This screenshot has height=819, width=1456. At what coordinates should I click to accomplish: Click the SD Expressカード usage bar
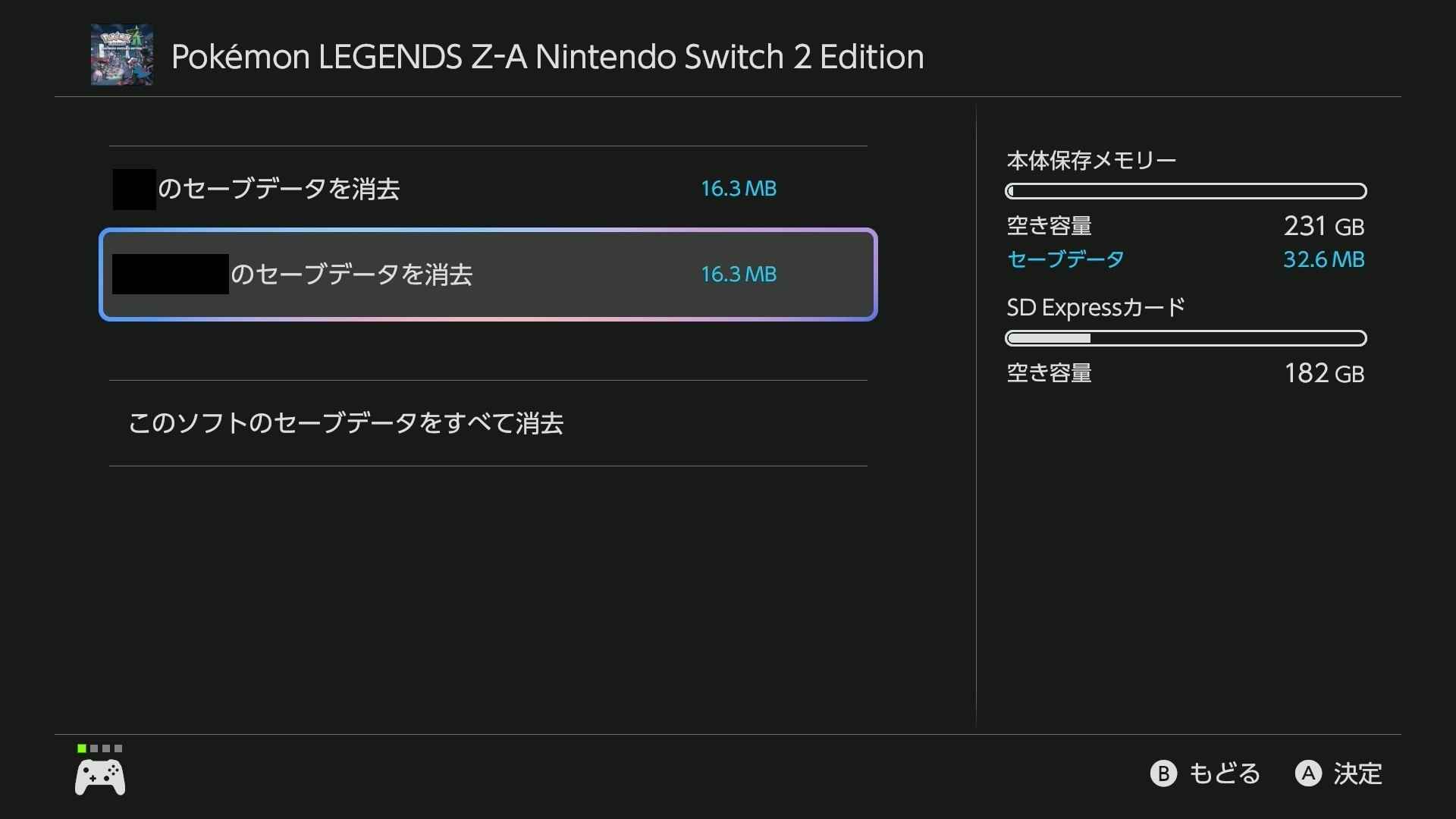tap(1185, 338)
